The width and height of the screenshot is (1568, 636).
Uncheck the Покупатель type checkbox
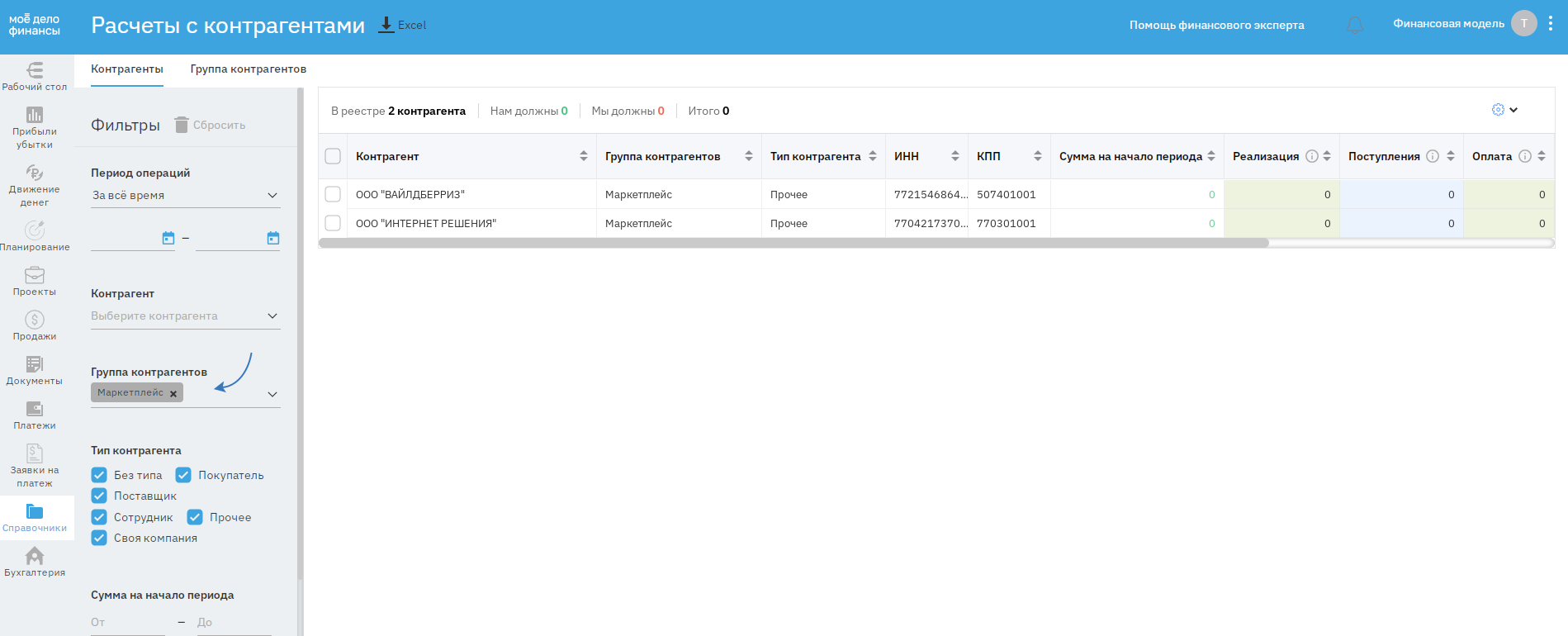click(x=183, y=475)
